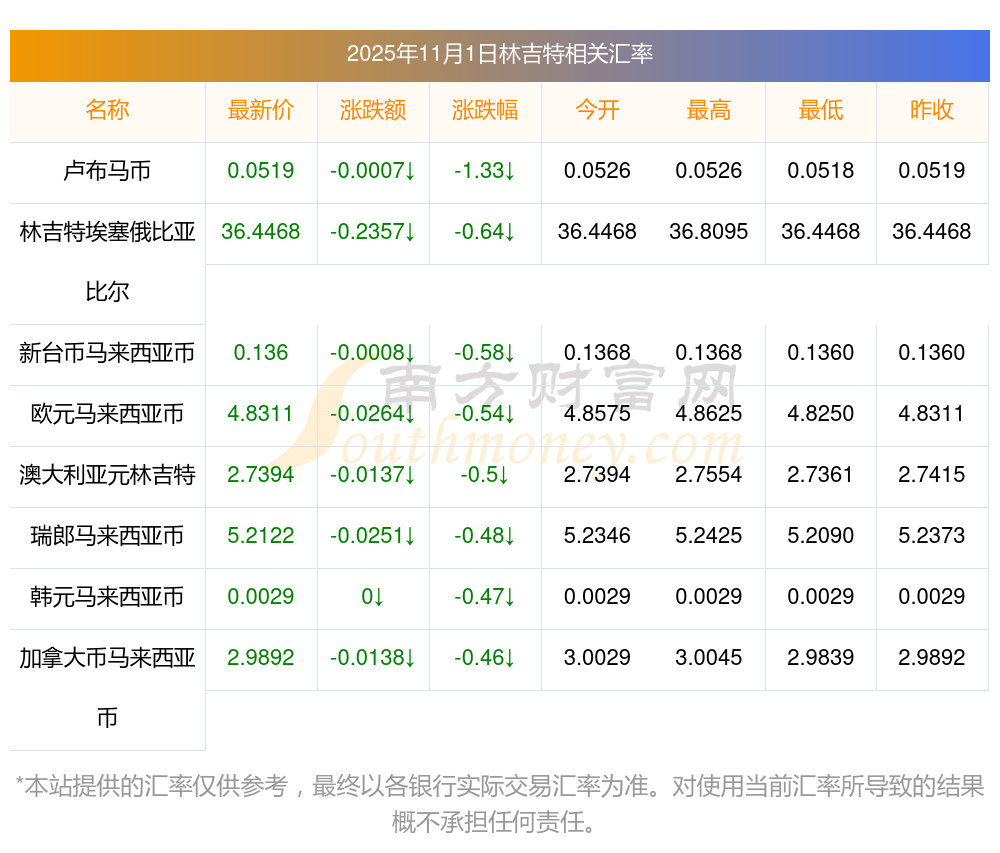Click change amount -0.0138↓
The image size is (1000, 853).
pyautogui.click(x=373, y=657)
